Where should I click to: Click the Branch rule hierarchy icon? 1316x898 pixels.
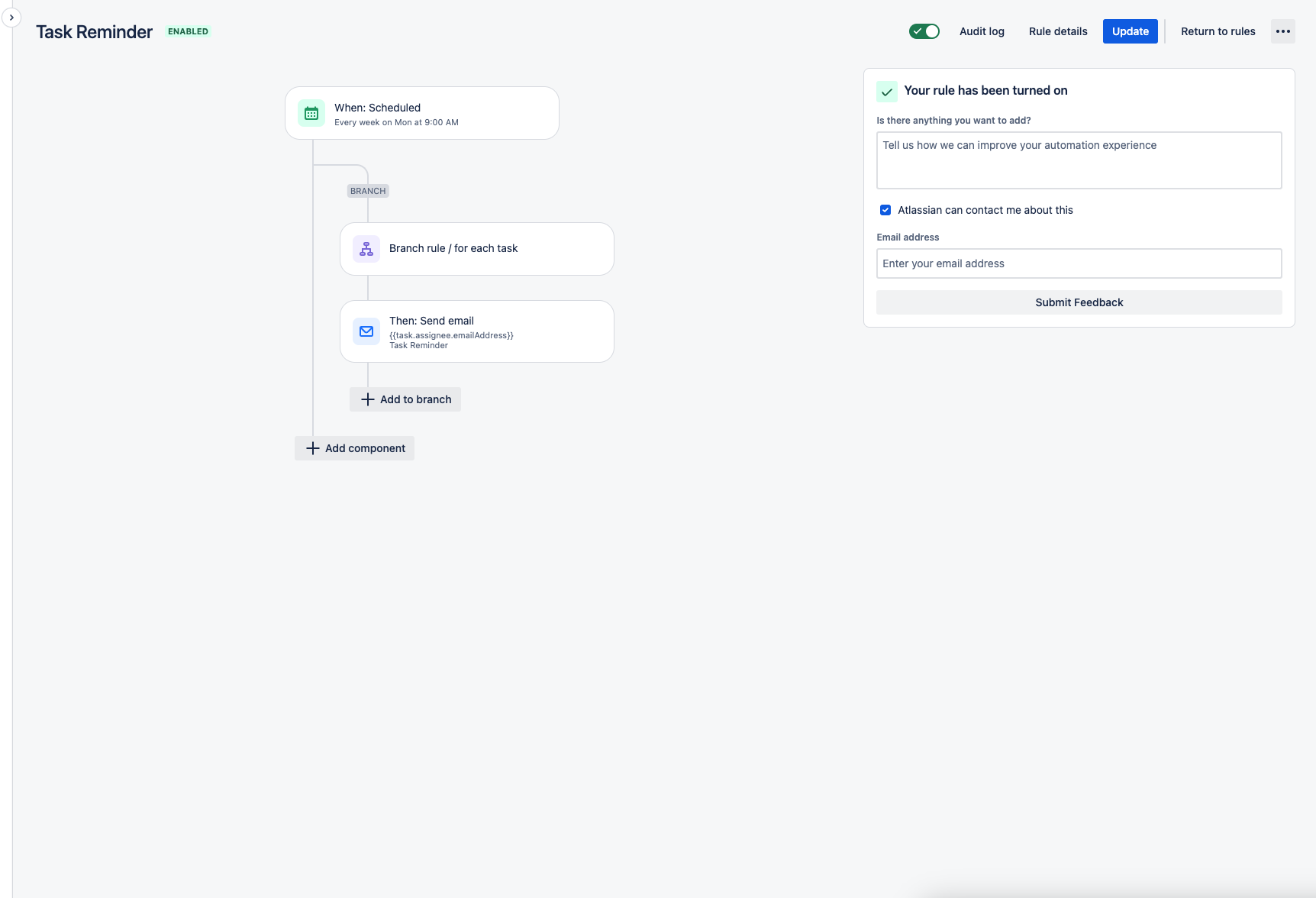(x=366, y=249)
